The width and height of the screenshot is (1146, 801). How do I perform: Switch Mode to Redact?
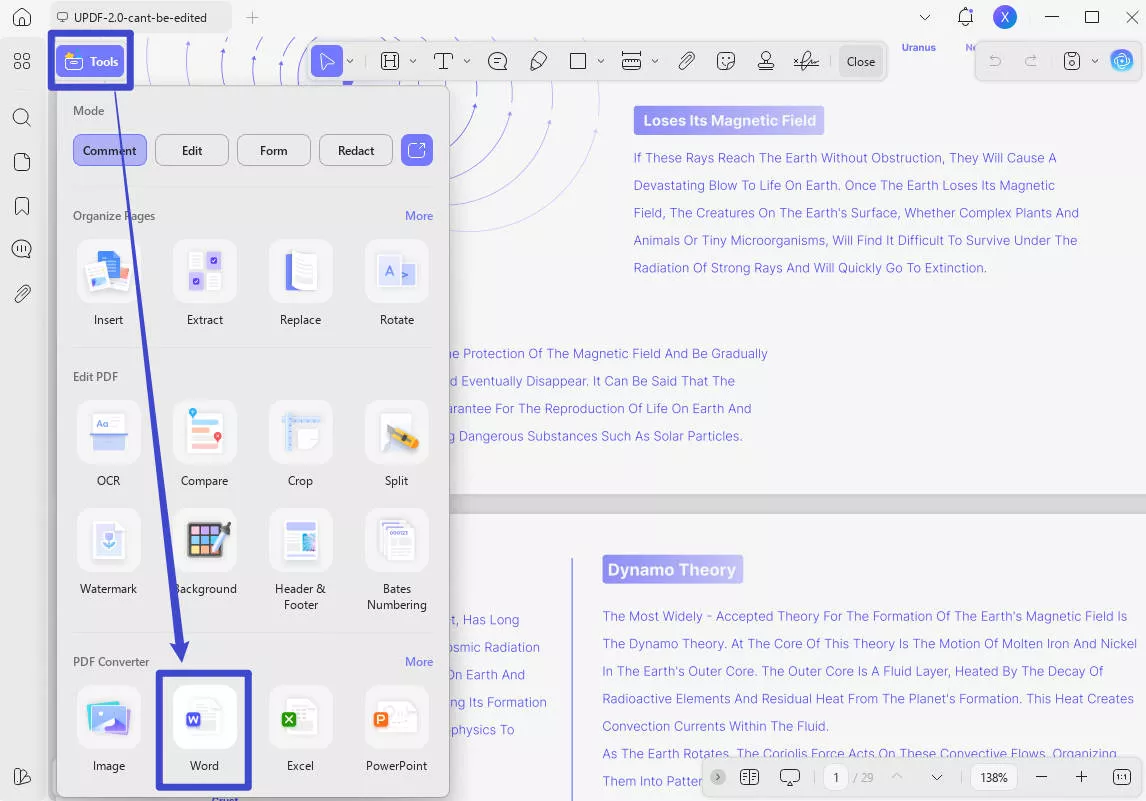tap(355, 150)
